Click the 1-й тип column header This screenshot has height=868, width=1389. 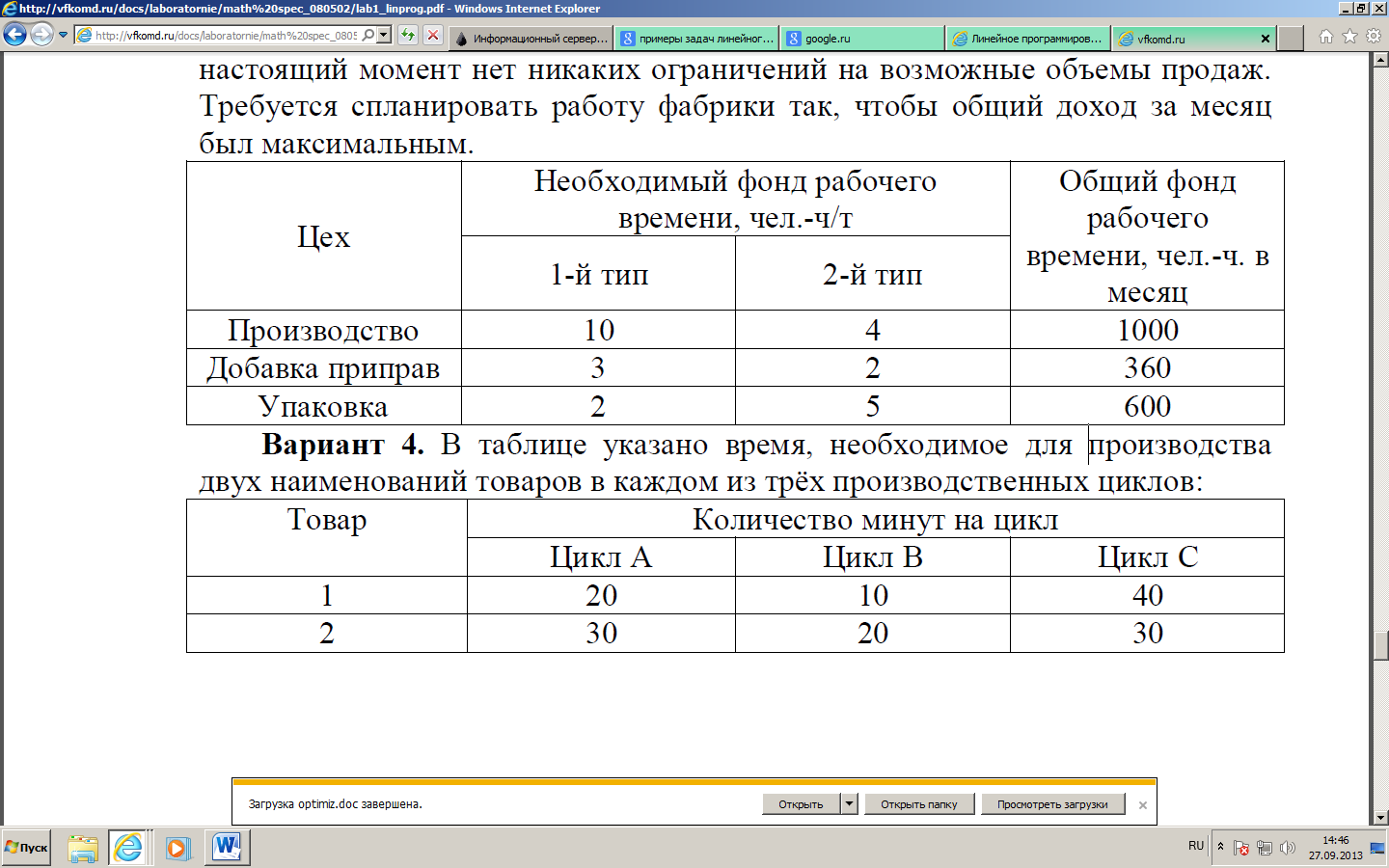coord(599,274)
